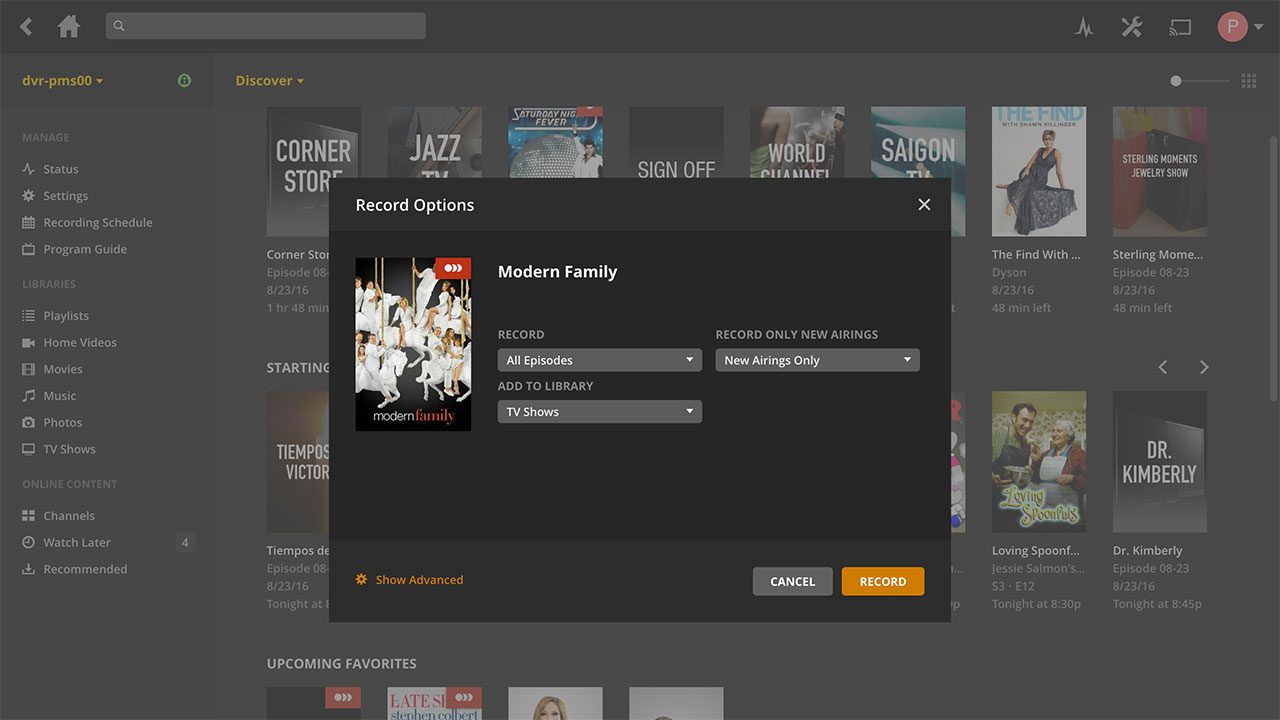The height and width of the screenshot is (720, 1280).
Task: Open The Find With Shawn Killinger poster
Action: pos(1039,171)
